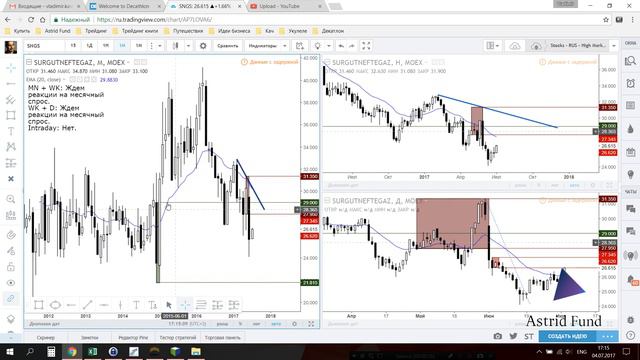Pick rectangle in the floating drawing toolbar

pos(39,305)
